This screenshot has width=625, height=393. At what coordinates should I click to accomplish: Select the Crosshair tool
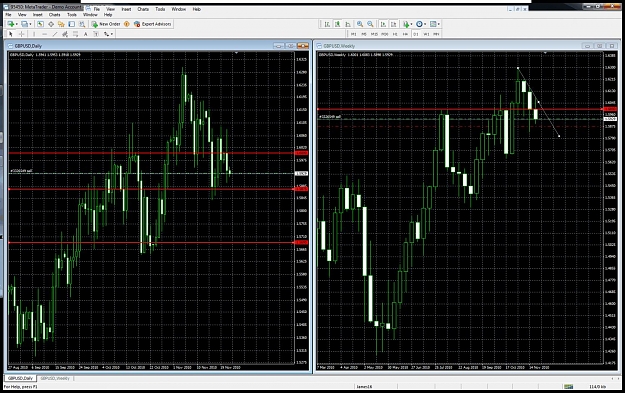point(22,34)
